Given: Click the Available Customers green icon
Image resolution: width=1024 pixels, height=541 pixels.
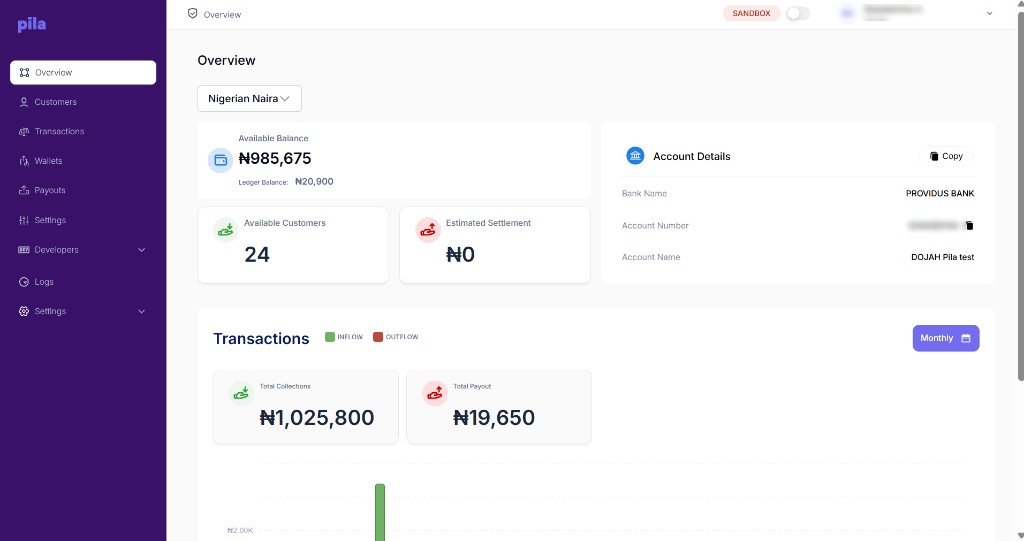Looking at the screenshot, I should pyautogui.click(x=225, y=230).
